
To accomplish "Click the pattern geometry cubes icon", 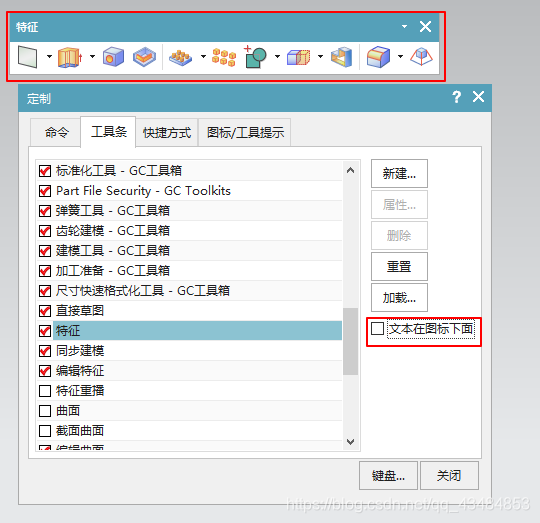I will (x=224, y=57).
